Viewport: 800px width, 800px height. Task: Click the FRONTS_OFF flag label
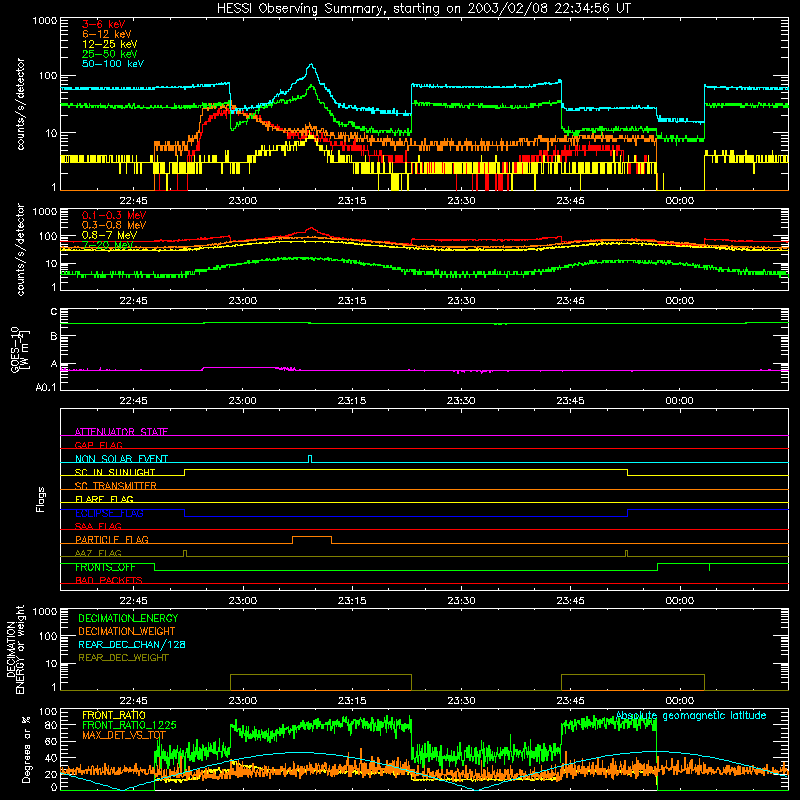pyautogui.click(x=105, y=567)
